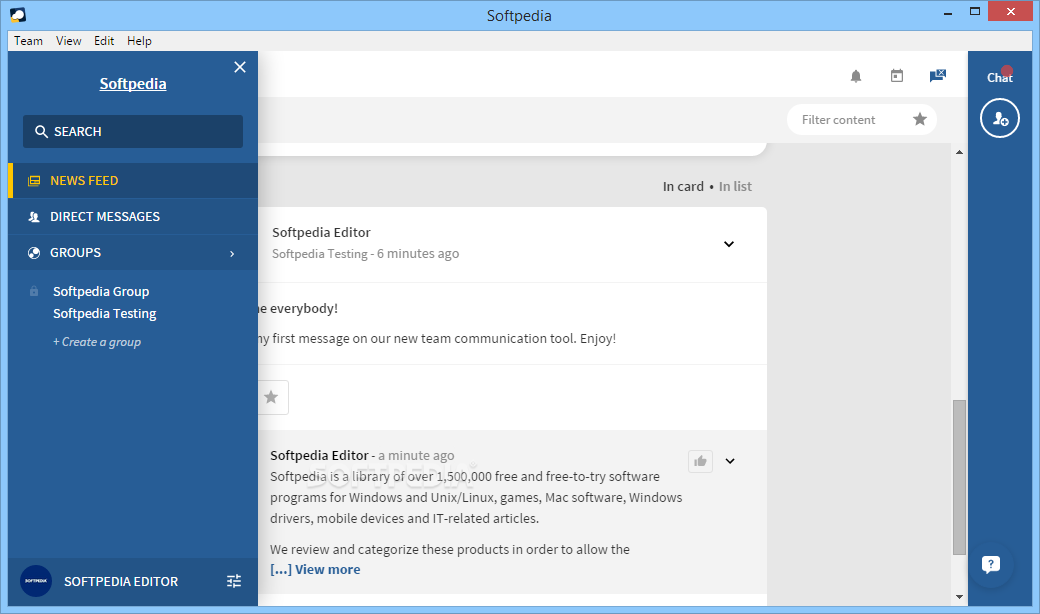
Task: Focus the SEARCH field
Action: 133,131
